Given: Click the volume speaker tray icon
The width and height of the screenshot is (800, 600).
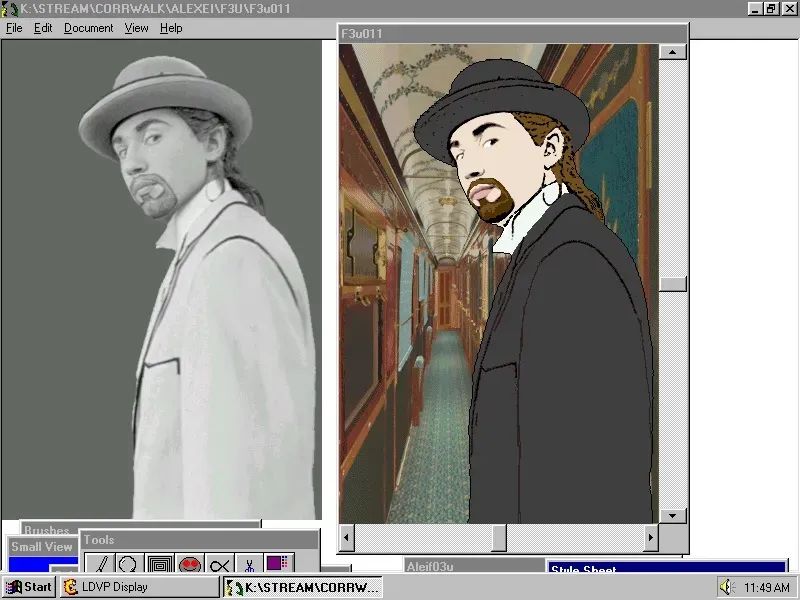Looking at the screenshot, I should 726,587.
